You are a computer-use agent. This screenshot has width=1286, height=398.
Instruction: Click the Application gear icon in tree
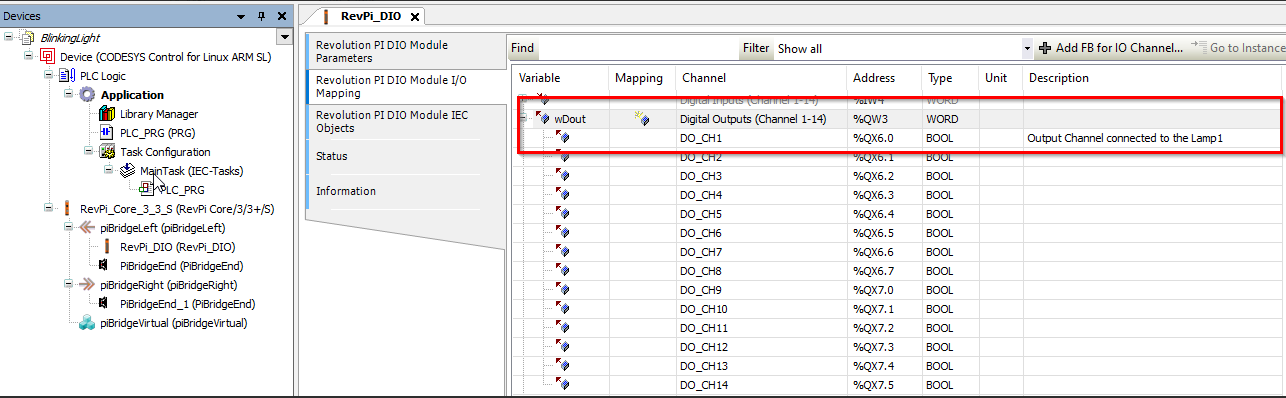(87, 95)
